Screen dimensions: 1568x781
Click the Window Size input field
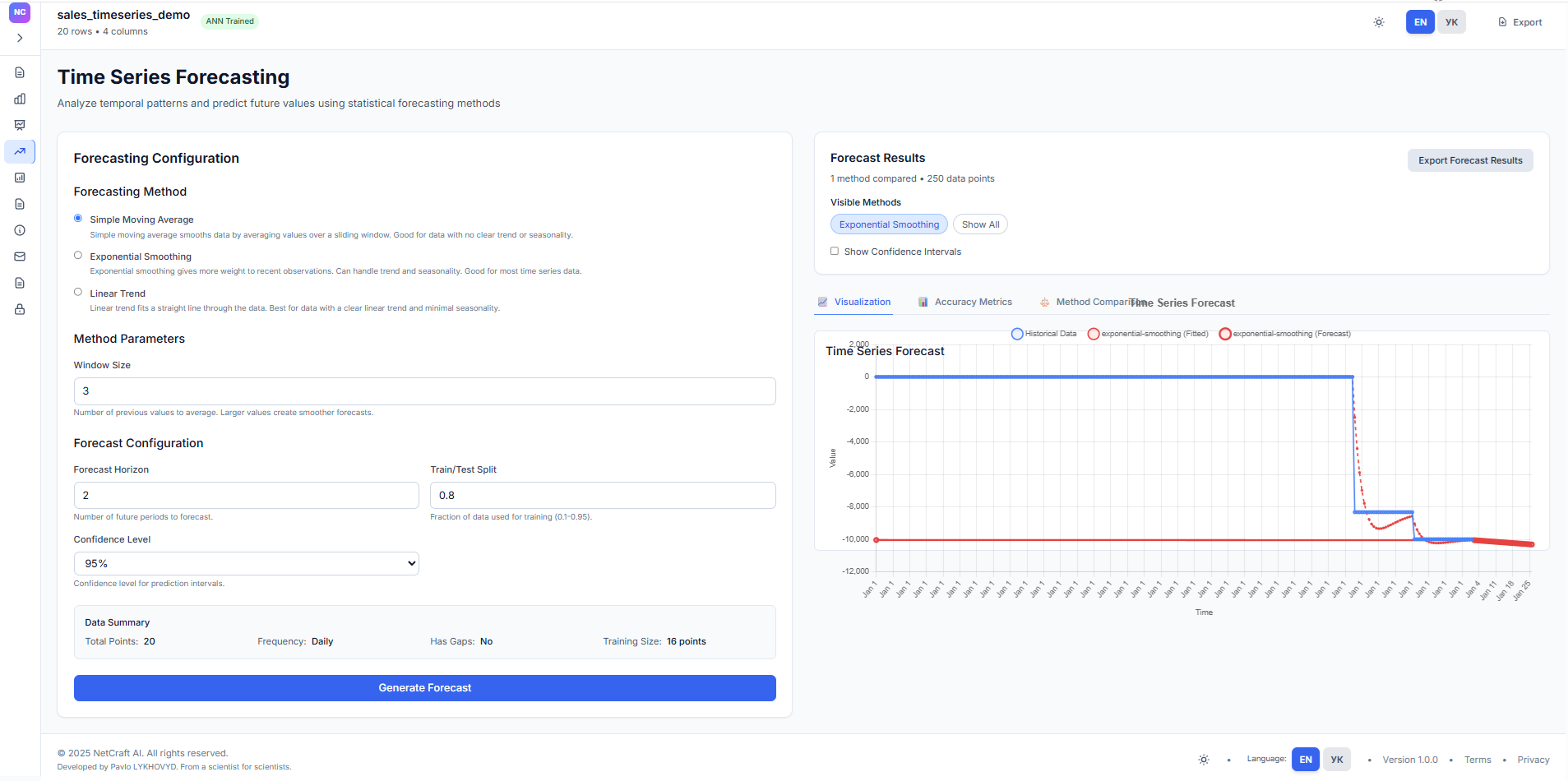(x=425, y=391)
